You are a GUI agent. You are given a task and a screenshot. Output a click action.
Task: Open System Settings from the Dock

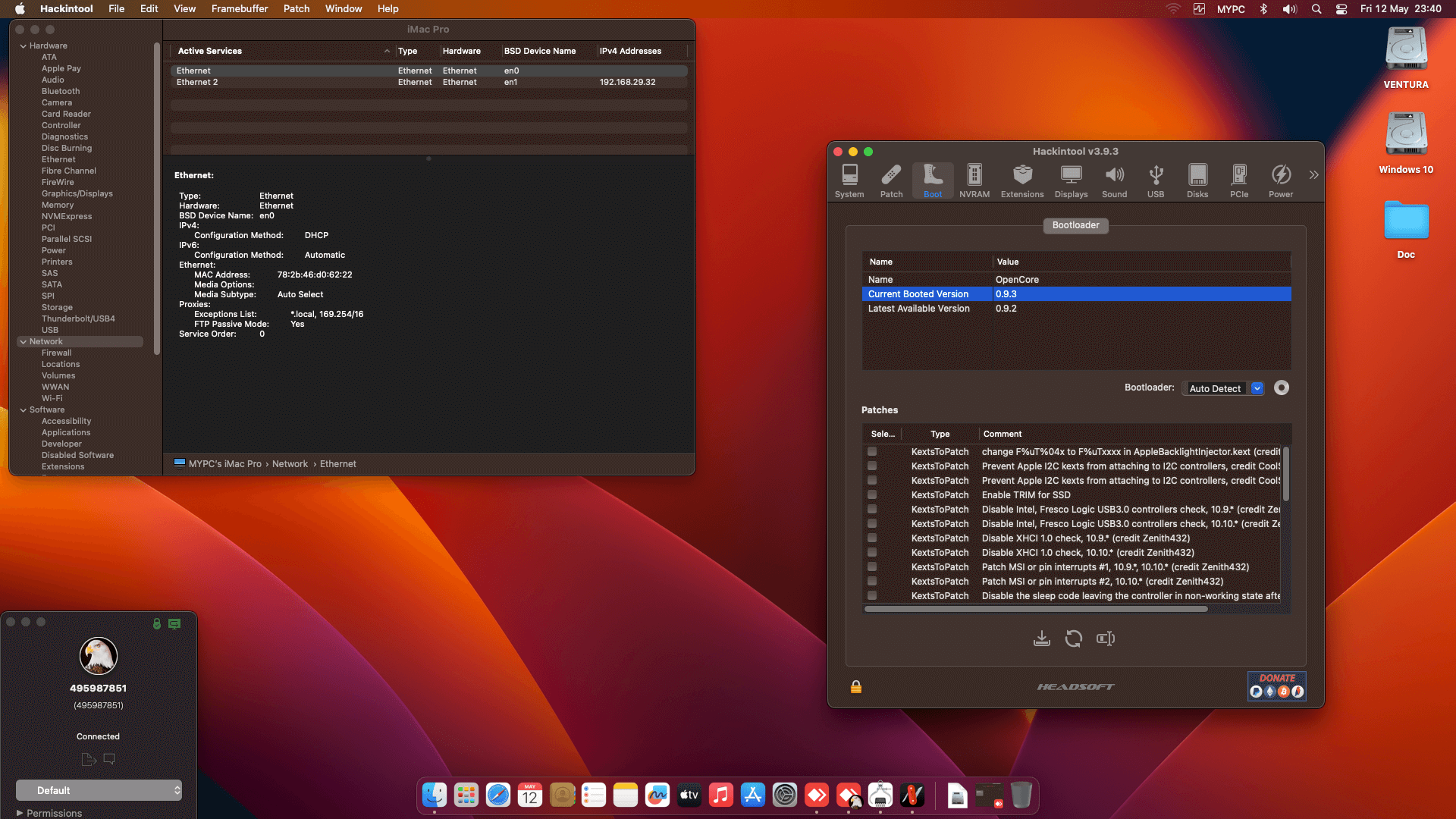coord(785,795)
